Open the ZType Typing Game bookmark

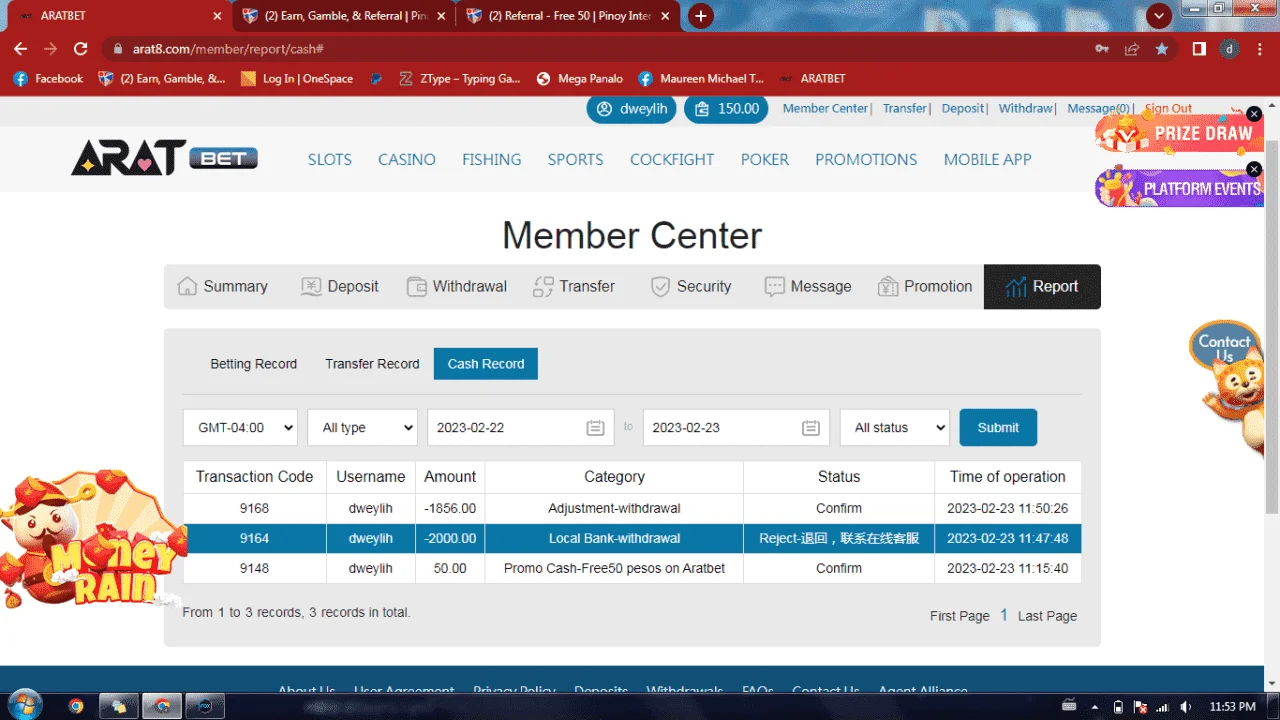pyautogui.click(x=459, y=78)
